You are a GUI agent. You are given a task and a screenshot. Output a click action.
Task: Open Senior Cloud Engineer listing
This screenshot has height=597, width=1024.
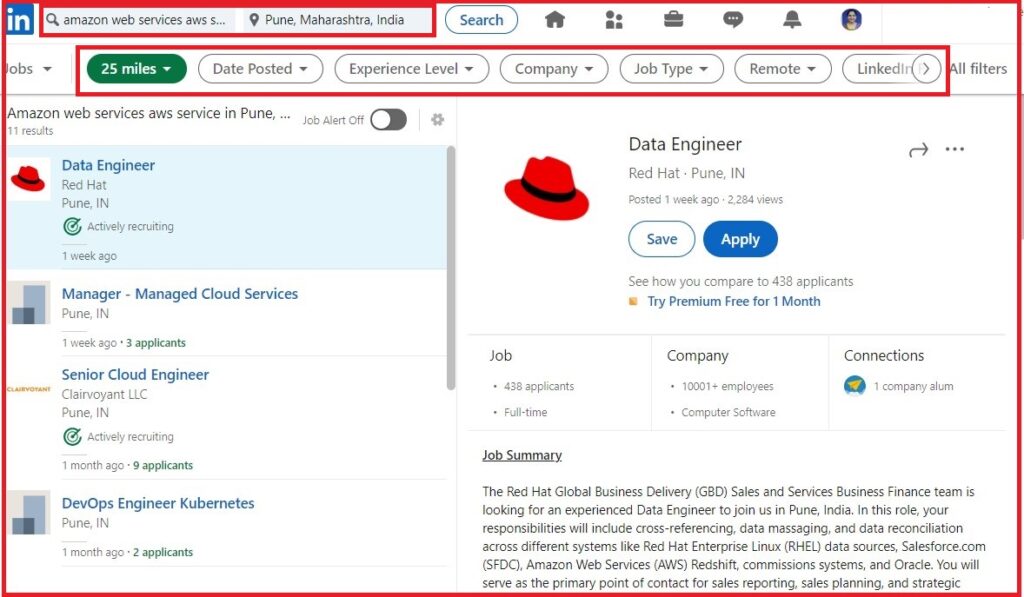point(135,374)
